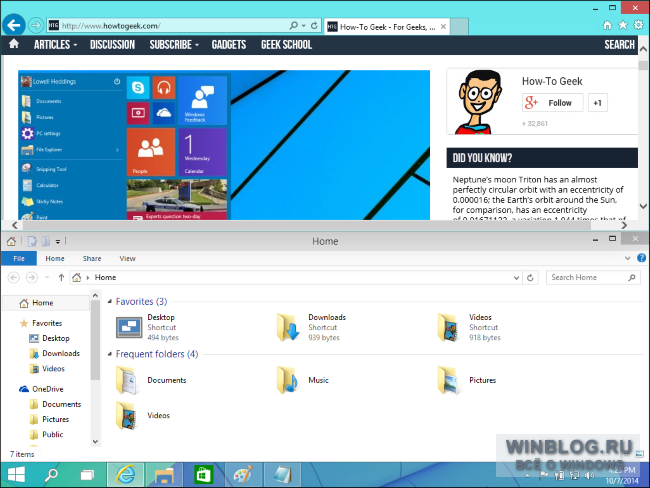The height and width of the screenshot is (488, 650).
Task: Click SEARCH on How-To Geek navbar
Action: click(619, 45)
